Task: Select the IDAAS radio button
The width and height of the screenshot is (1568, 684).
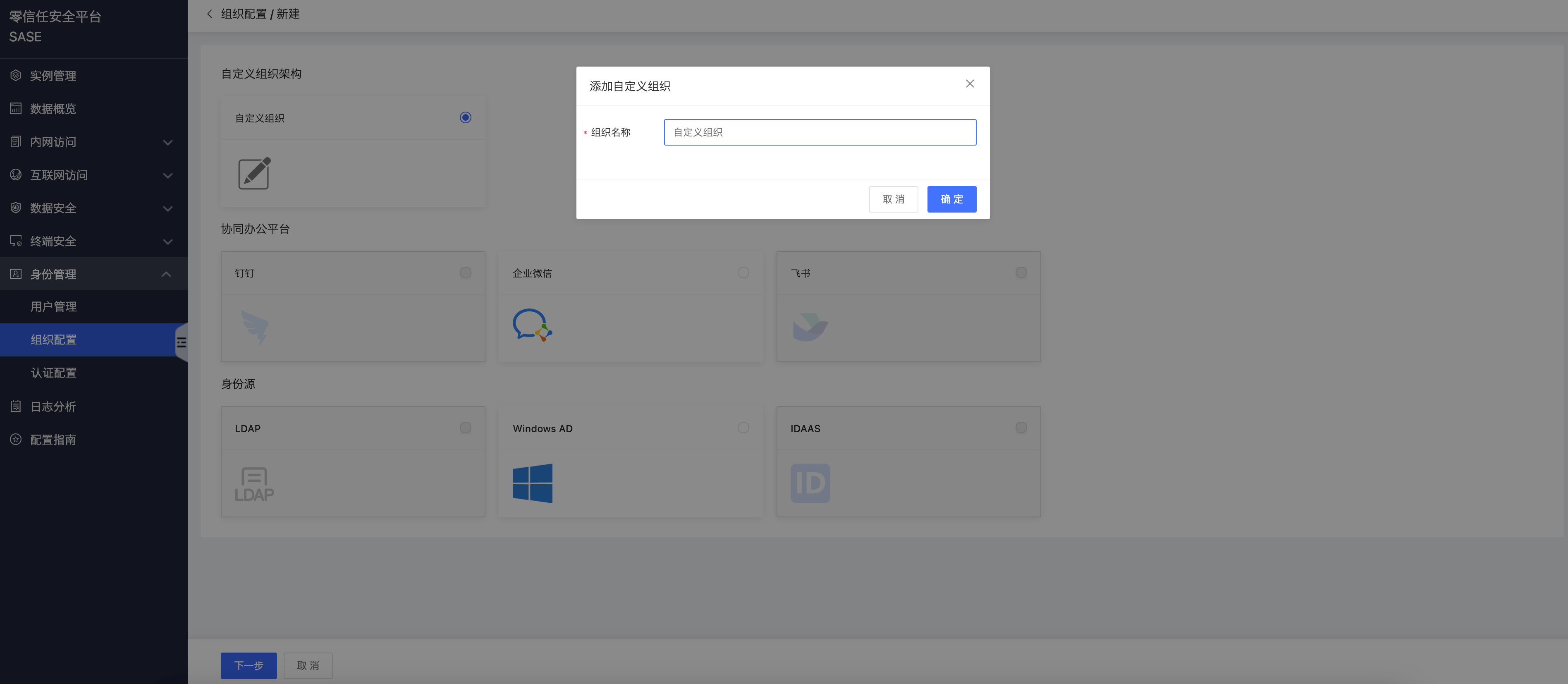Action: 1021,428
